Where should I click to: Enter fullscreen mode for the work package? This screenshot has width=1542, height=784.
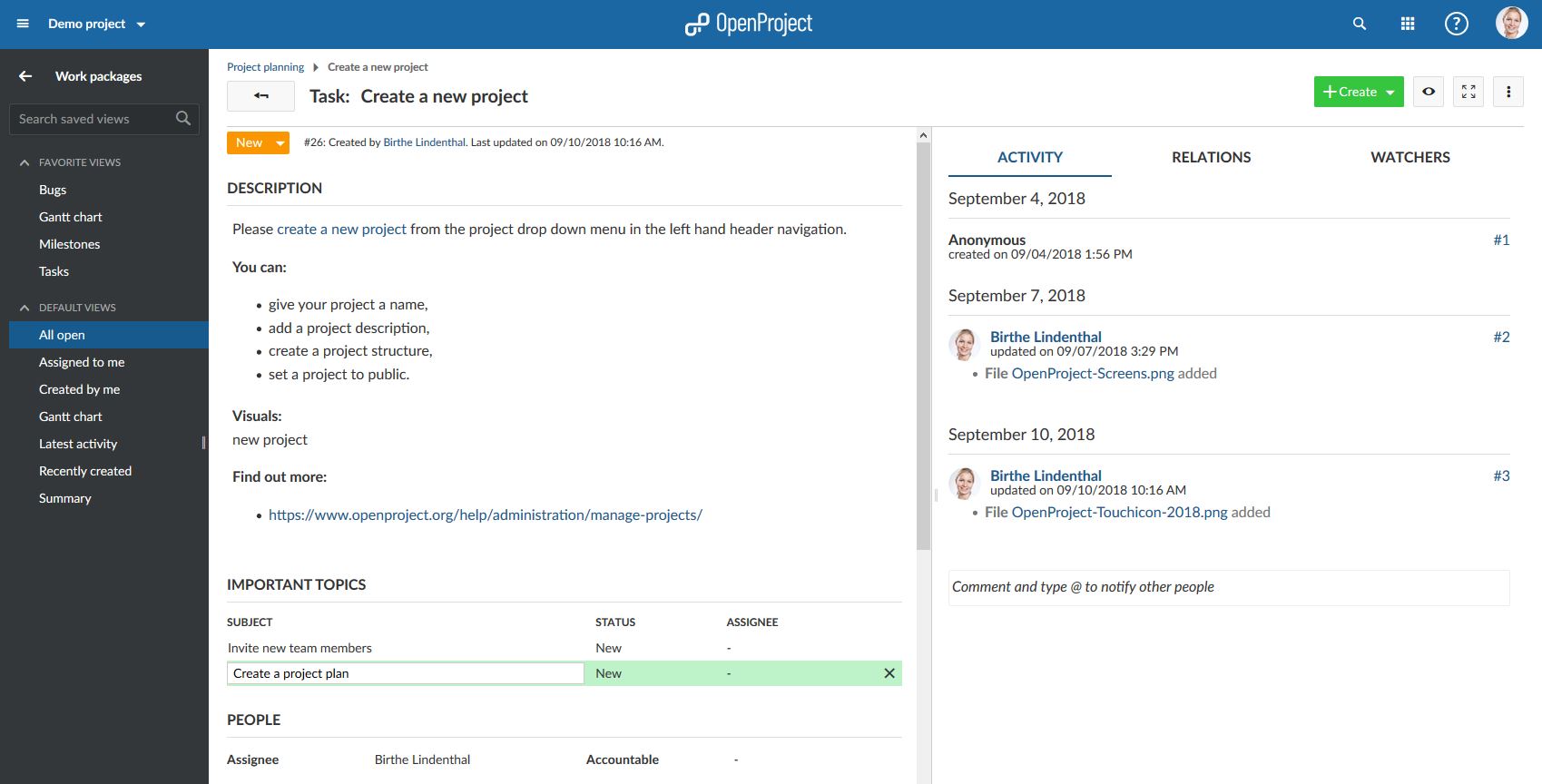point(1468,92)
